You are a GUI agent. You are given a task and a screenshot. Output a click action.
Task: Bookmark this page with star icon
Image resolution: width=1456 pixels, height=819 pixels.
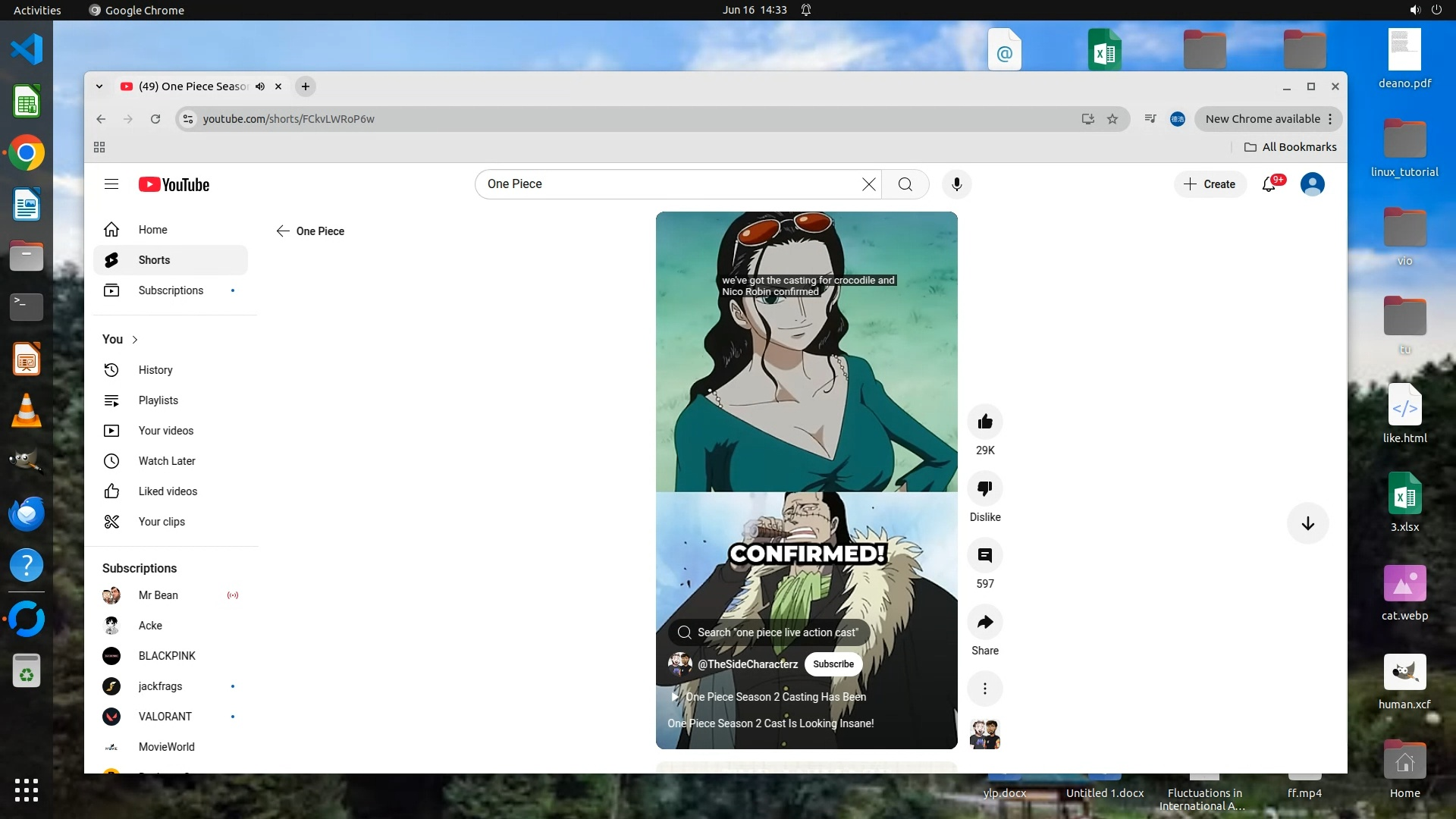(x=1112, y=119)
